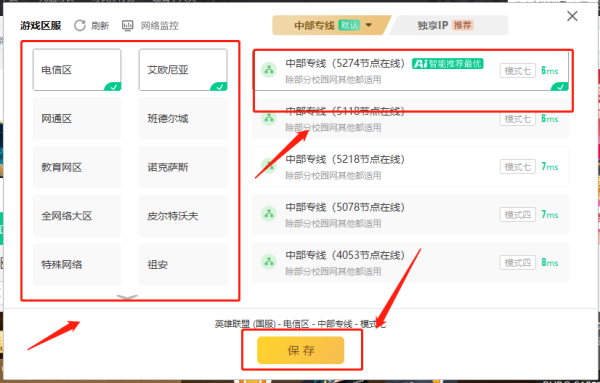Select line 中部专线（5274节点在线）
The image size is (600, 383).
(x=411, y=70)
